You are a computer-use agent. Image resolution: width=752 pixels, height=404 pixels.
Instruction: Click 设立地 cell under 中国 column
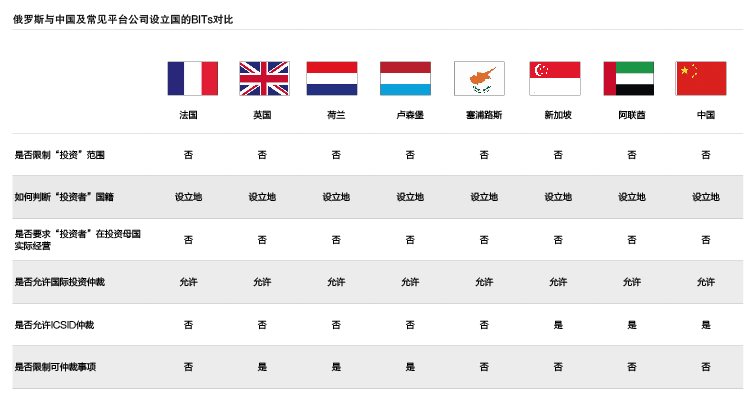point(705,197)
